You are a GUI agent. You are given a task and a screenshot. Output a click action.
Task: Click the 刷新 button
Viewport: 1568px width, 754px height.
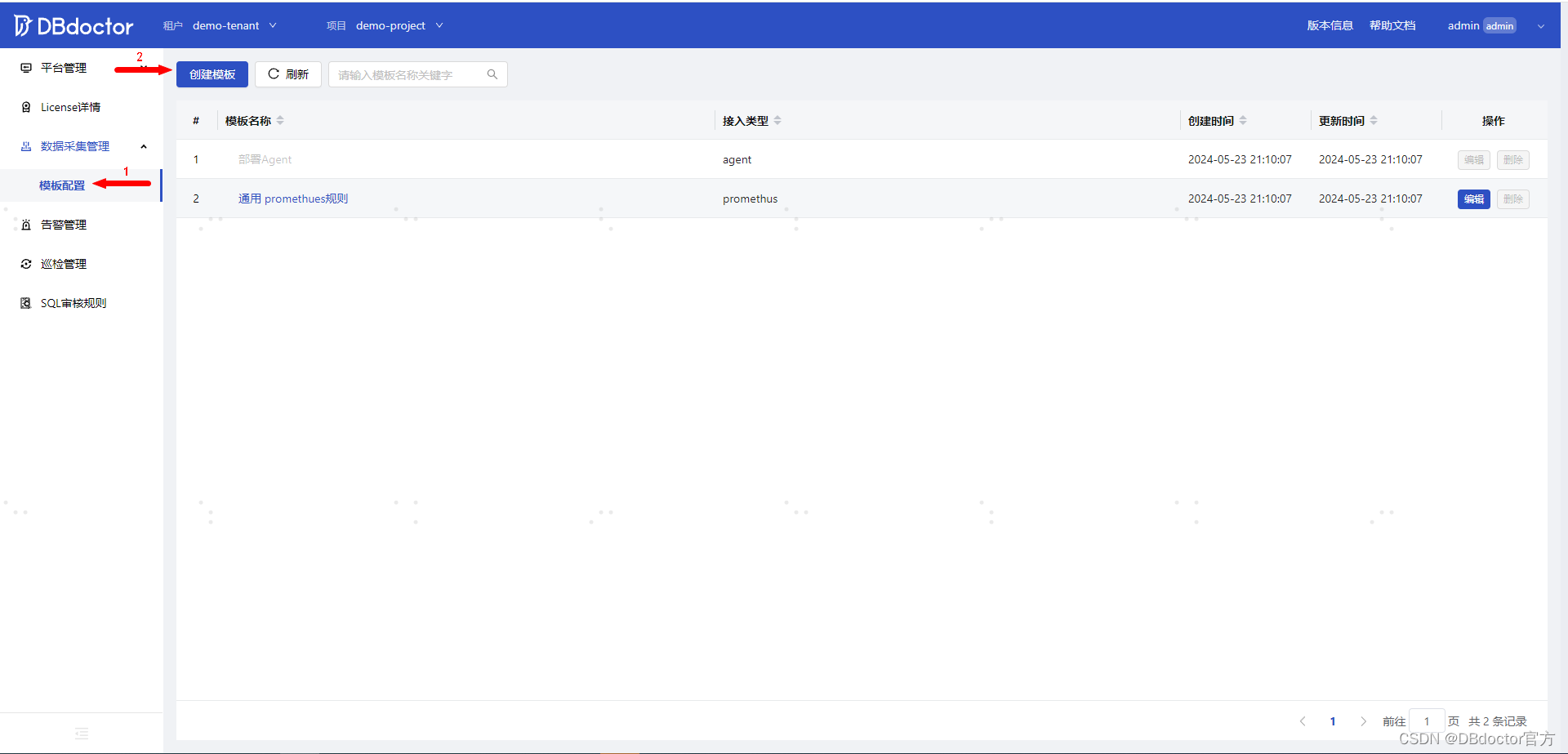(288, 74)
